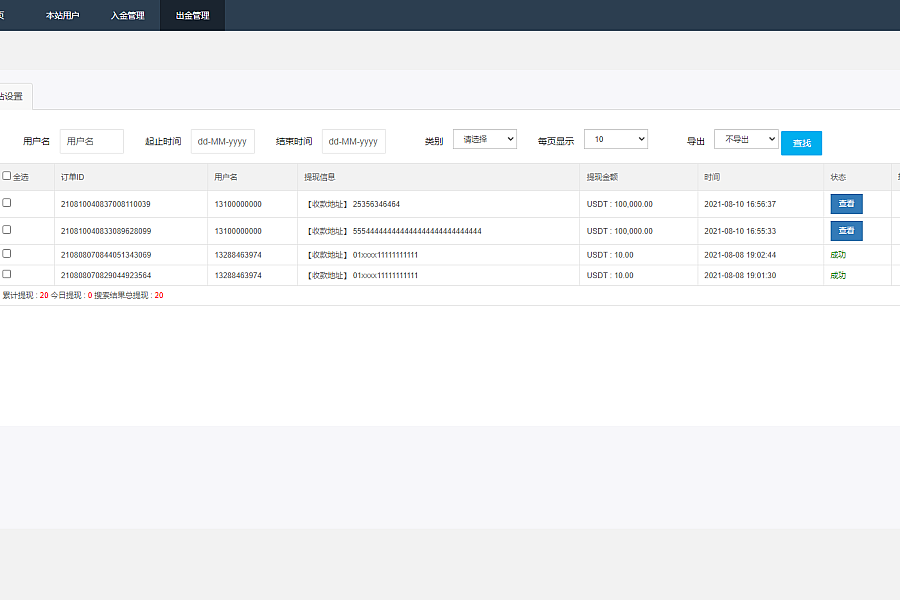Focus the 结束时间 end date field
The width and height of the screenshot is (900, 600).
pyautogui.click(x=353, y=142)
